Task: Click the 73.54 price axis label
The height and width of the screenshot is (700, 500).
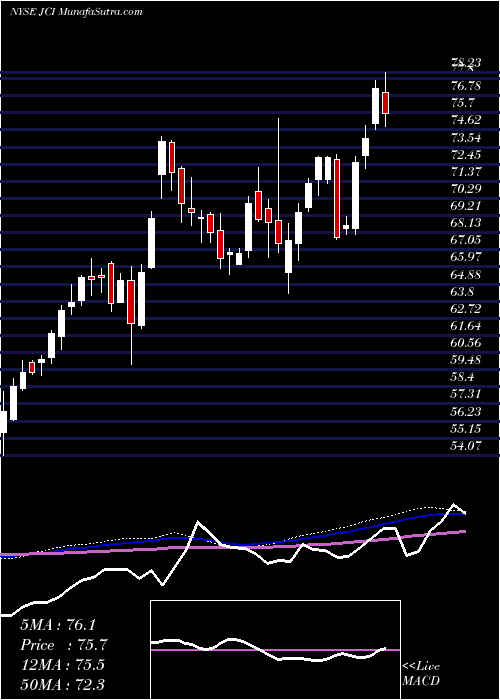Action: pyautogui.click(x=466, y=138)
